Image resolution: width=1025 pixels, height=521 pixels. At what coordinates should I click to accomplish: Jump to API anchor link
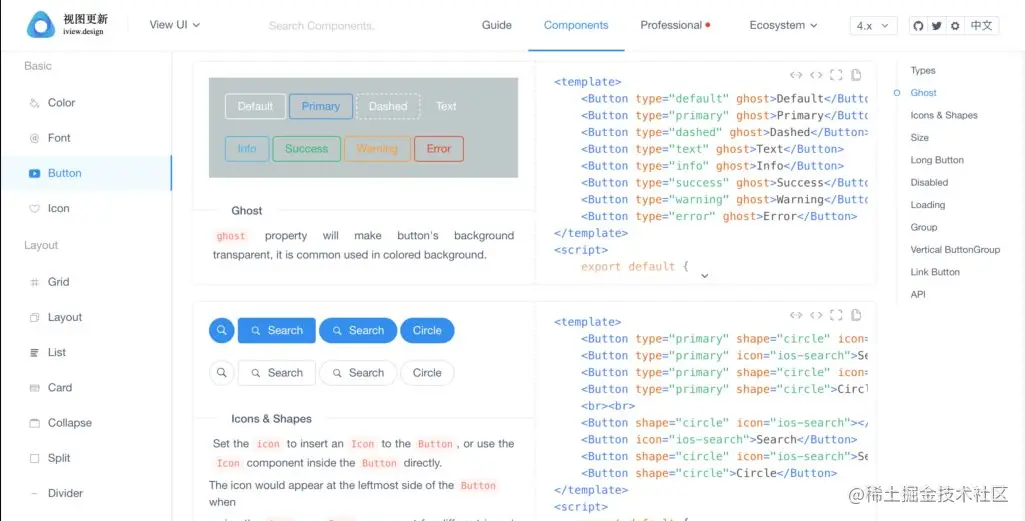pyautogui.click(x=918, y=294)
